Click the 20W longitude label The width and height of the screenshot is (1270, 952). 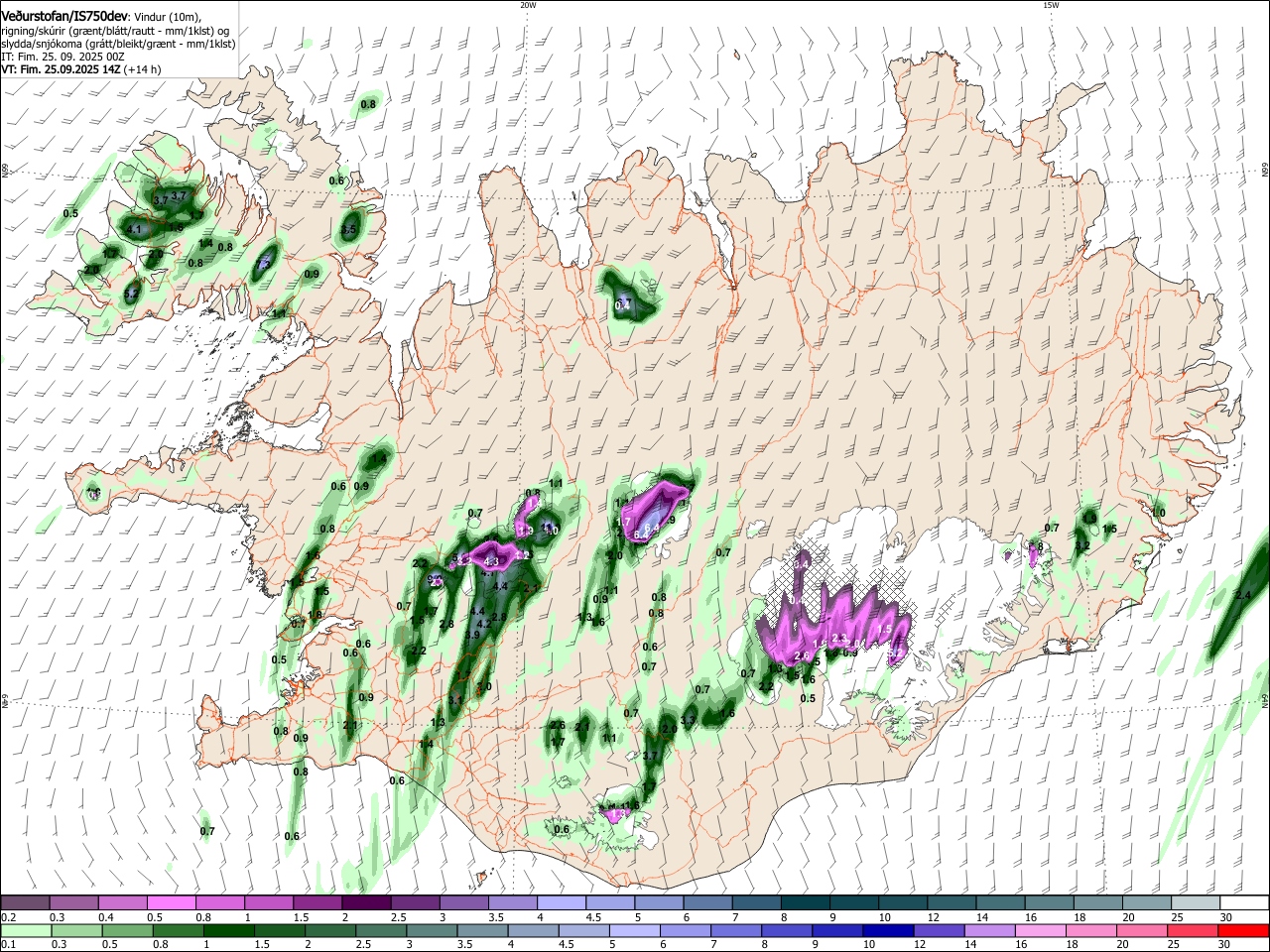click(x=528, y=5)
